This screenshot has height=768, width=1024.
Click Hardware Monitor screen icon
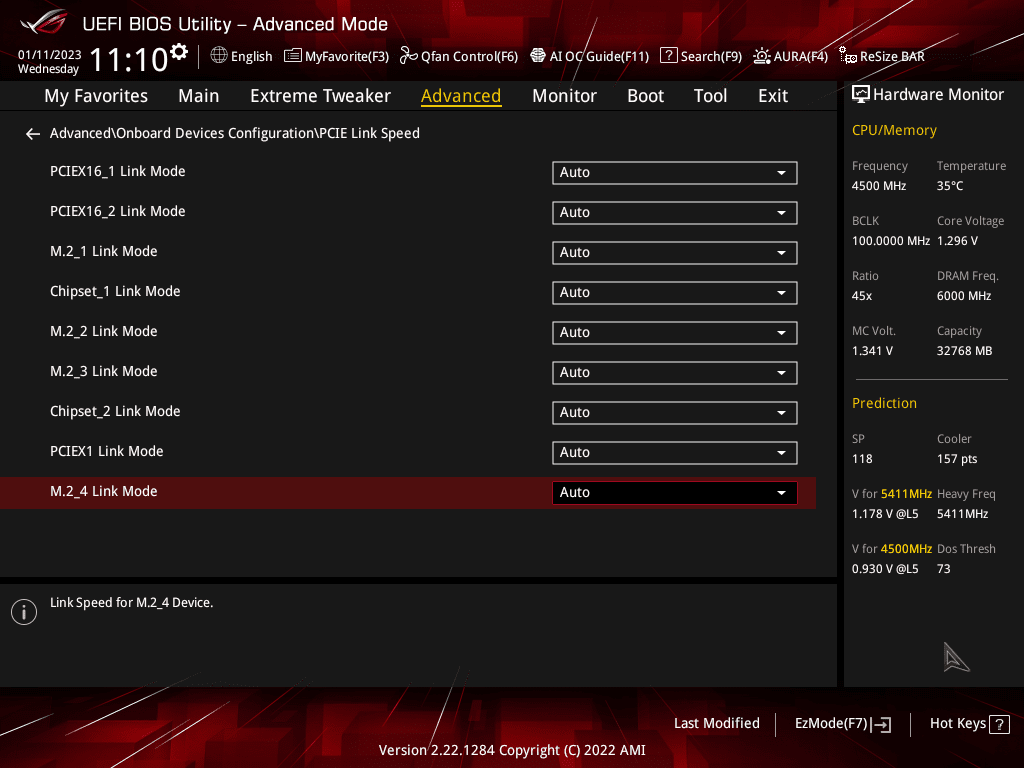pyautogui.click(x=861, y=95)
